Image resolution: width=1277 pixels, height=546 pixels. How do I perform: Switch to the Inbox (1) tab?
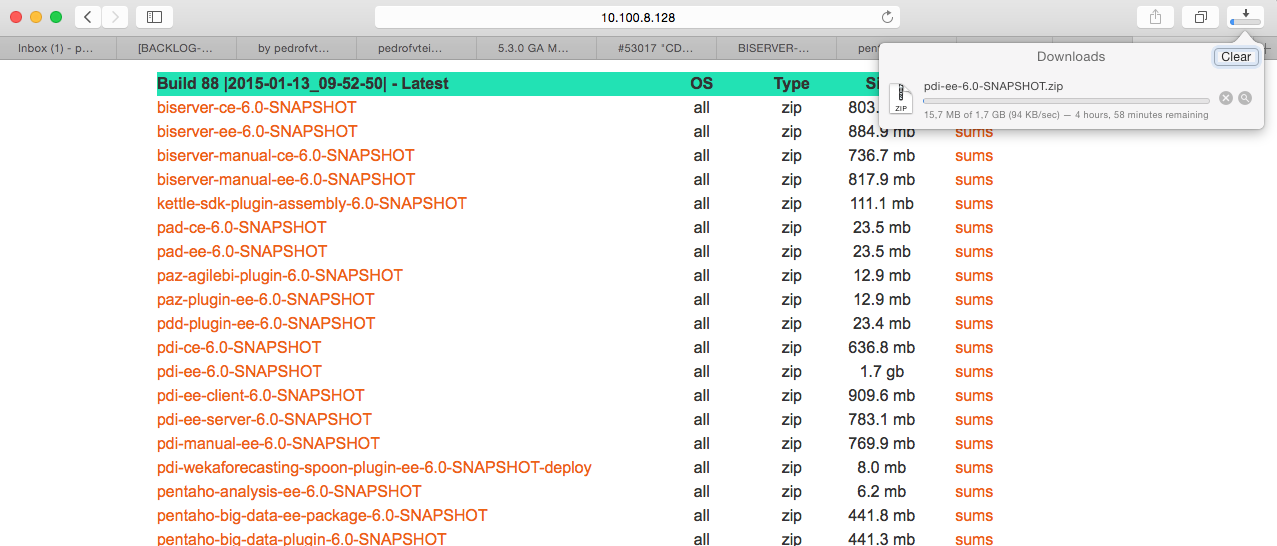56,47
